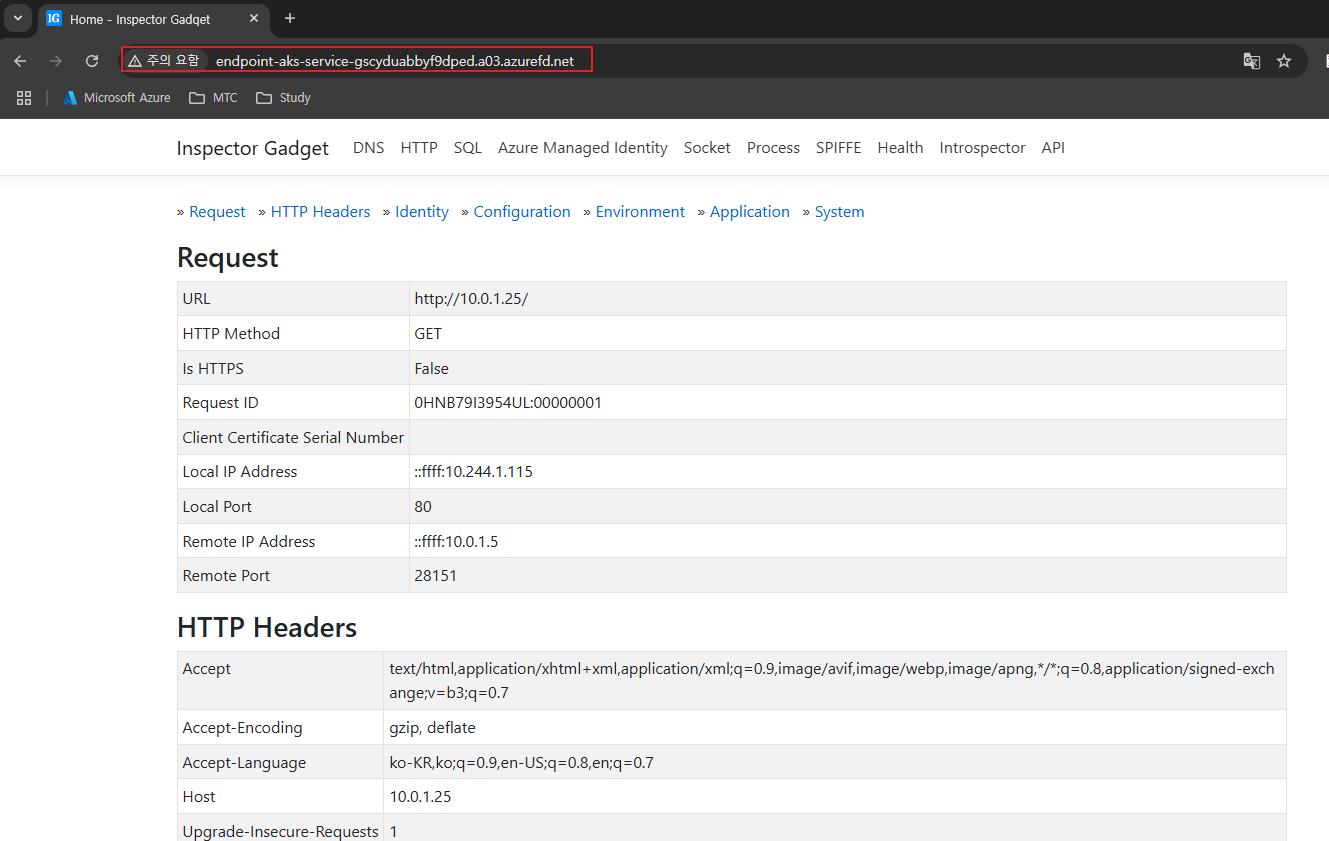Viewport: 1329px width, 841px height.
Task: Click the Remote Port value 28151
Action: click(436, 576)
